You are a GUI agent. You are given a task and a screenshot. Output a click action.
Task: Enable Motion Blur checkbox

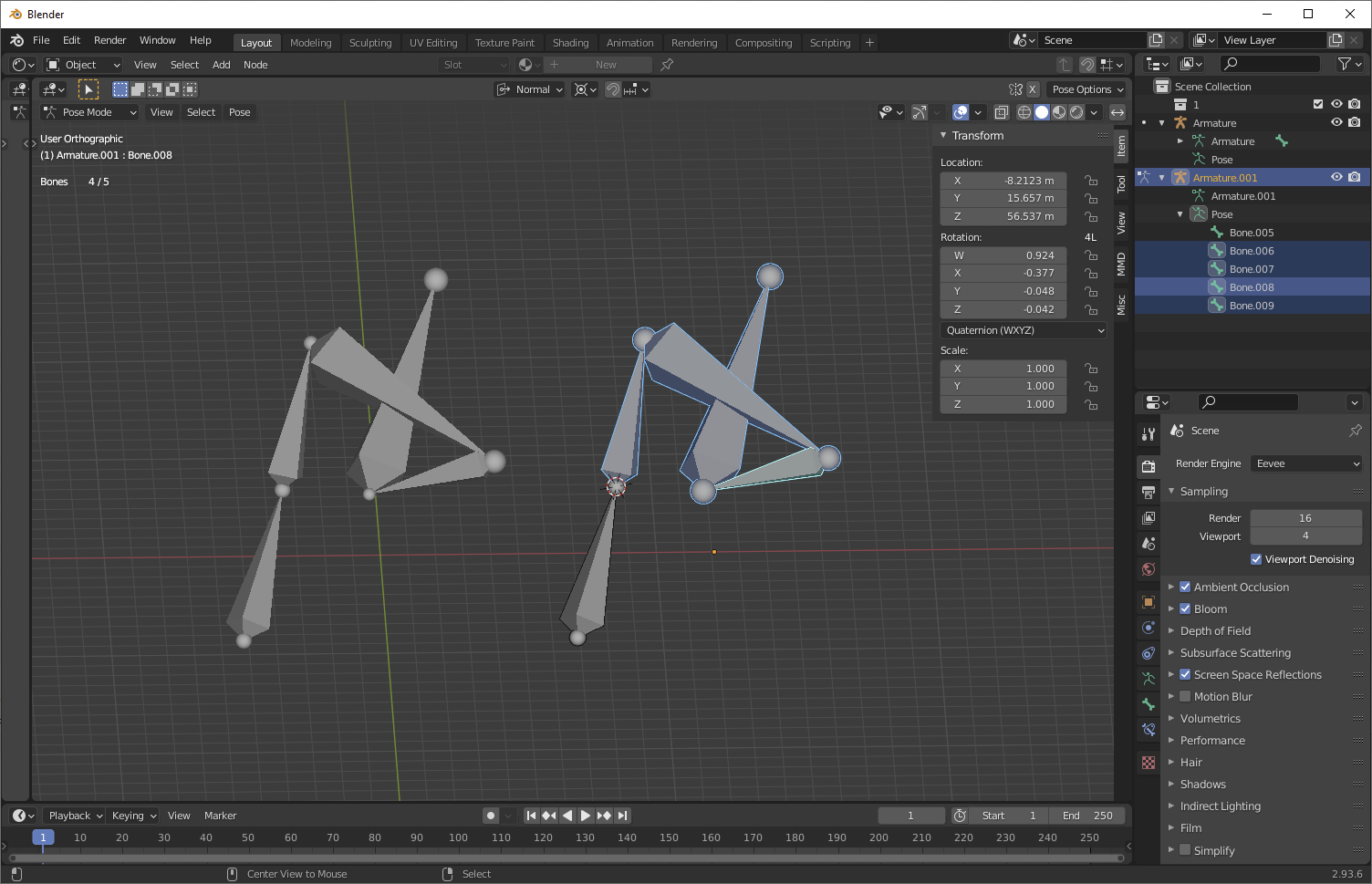(1185, 696)
